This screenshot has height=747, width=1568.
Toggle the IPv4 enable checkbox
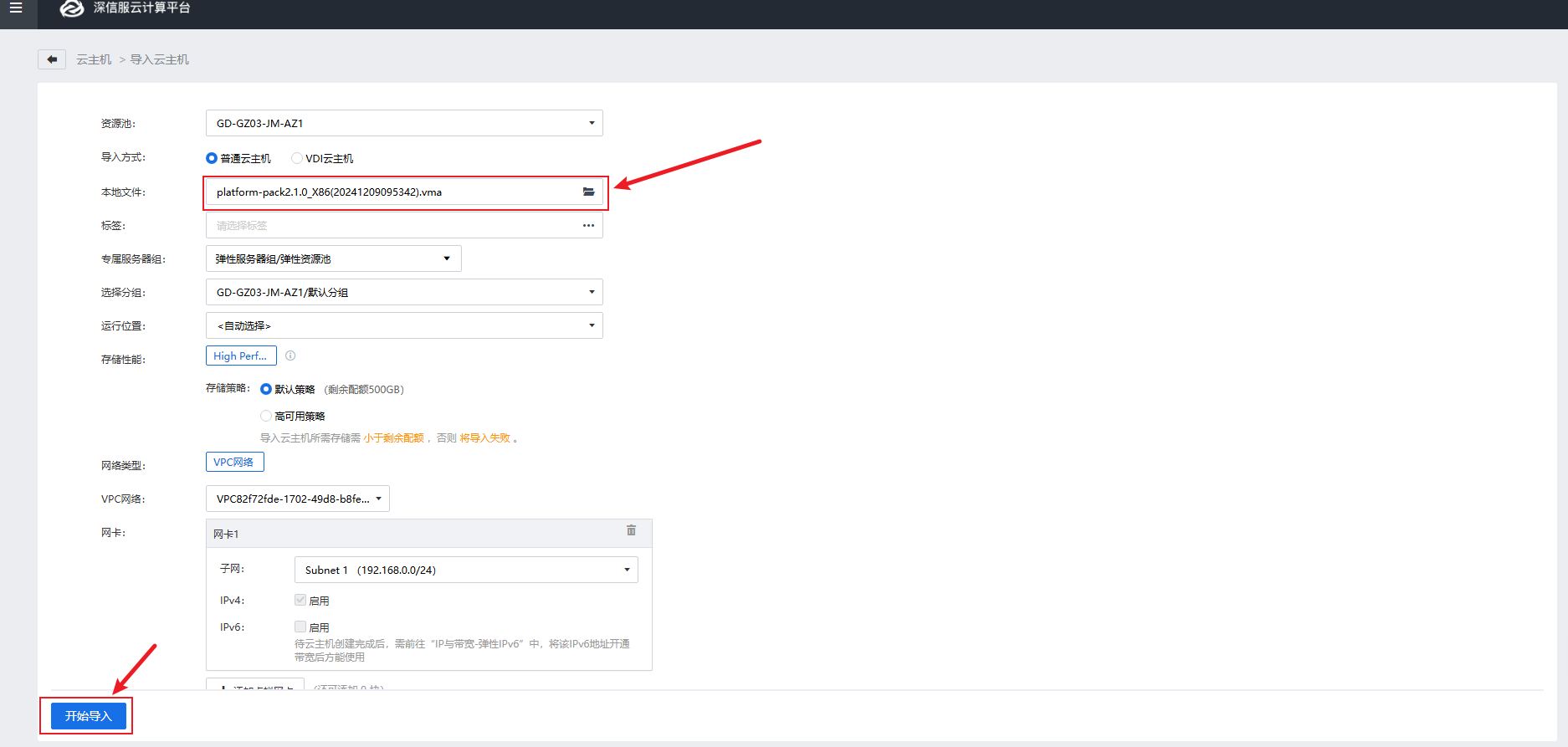(300, 600)
